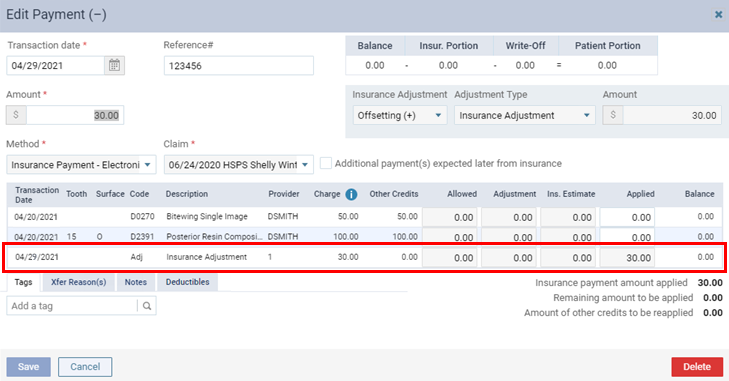
Task: Switch to the Tags tab
Action: tap(23, 282)
